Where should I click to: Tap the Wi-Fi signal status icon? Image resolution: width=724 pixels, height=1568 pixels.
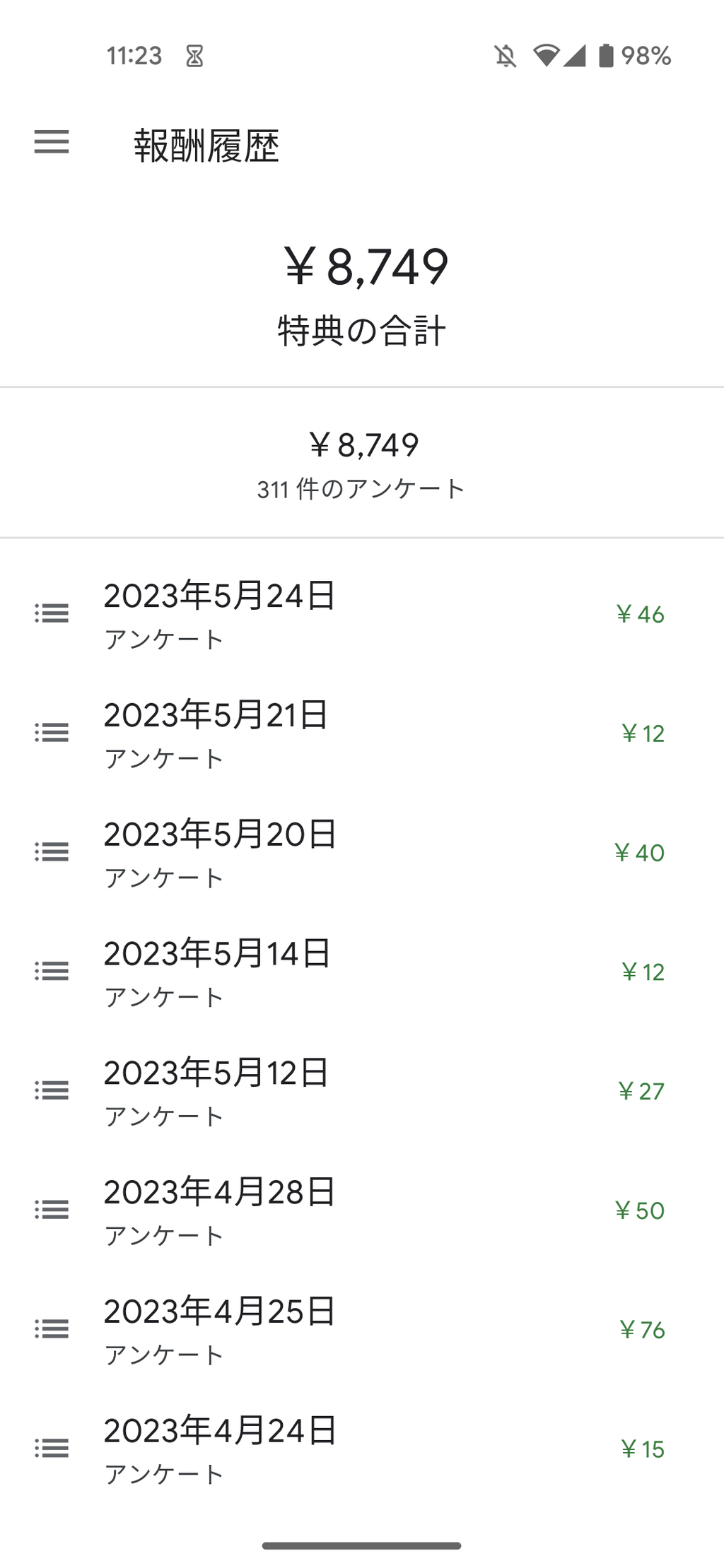click(x=546, y=55)
